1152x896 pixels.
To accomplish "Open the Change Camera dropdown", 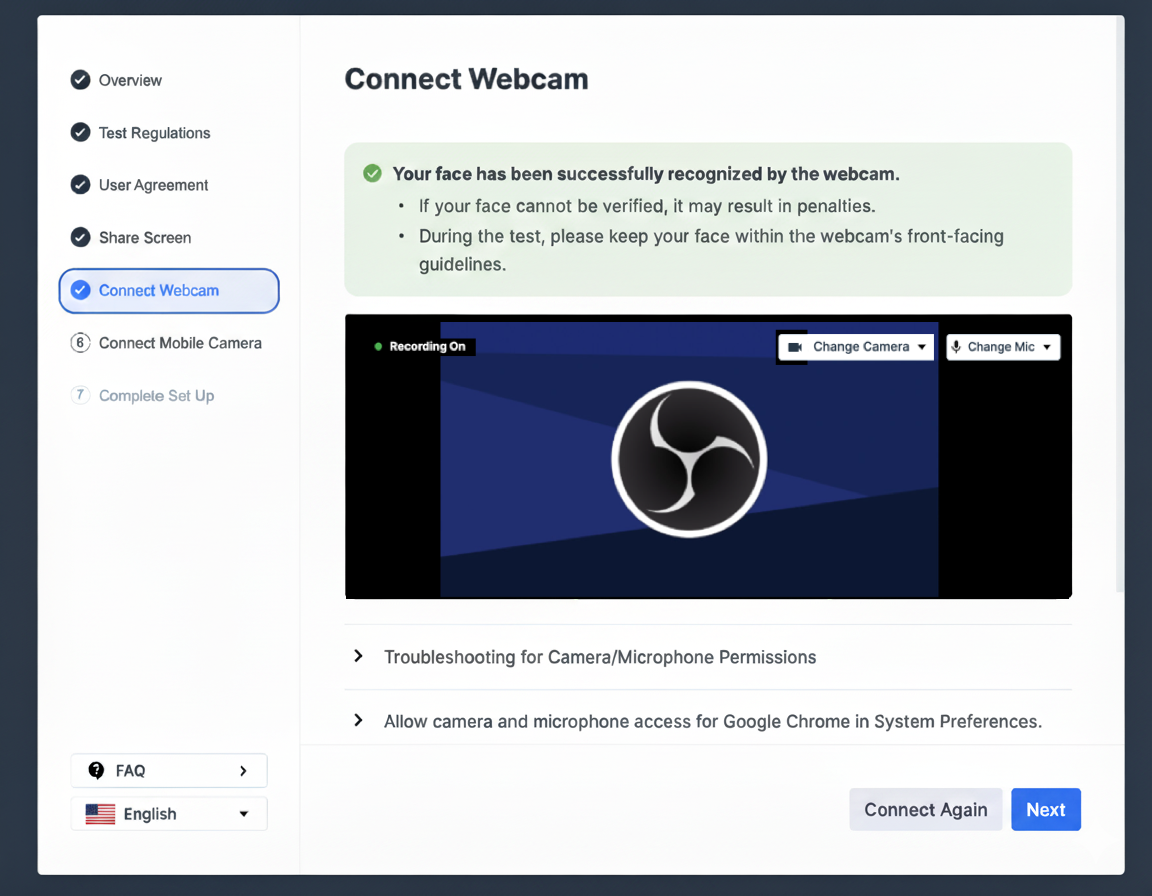I will 856,347.
